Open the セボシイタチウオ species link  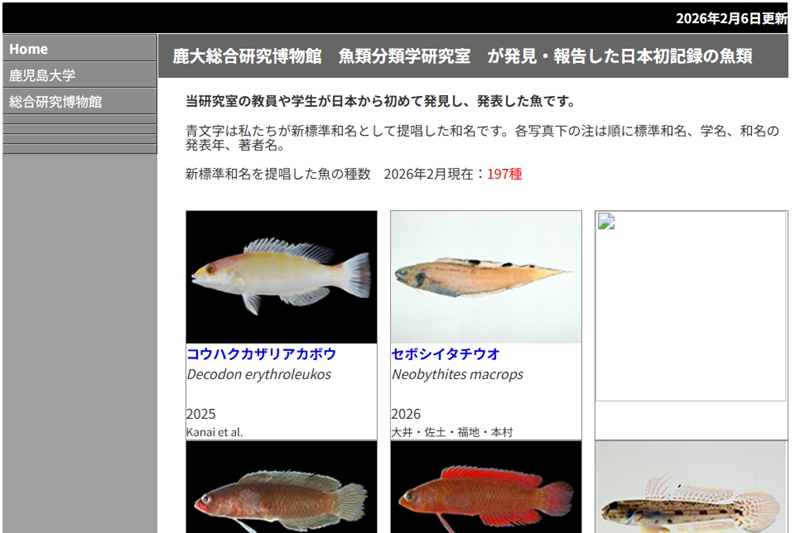(x=445, y=353)
